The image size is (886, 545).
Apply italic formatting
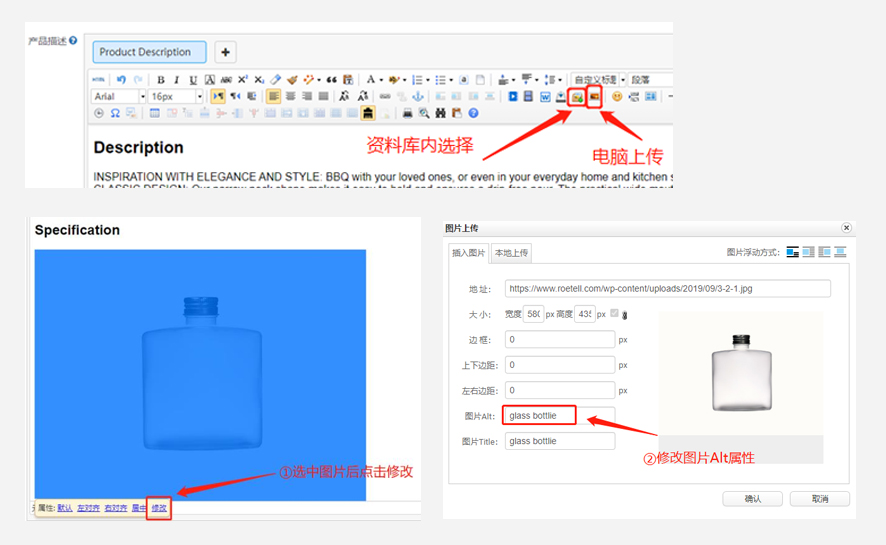coord(177,80)
